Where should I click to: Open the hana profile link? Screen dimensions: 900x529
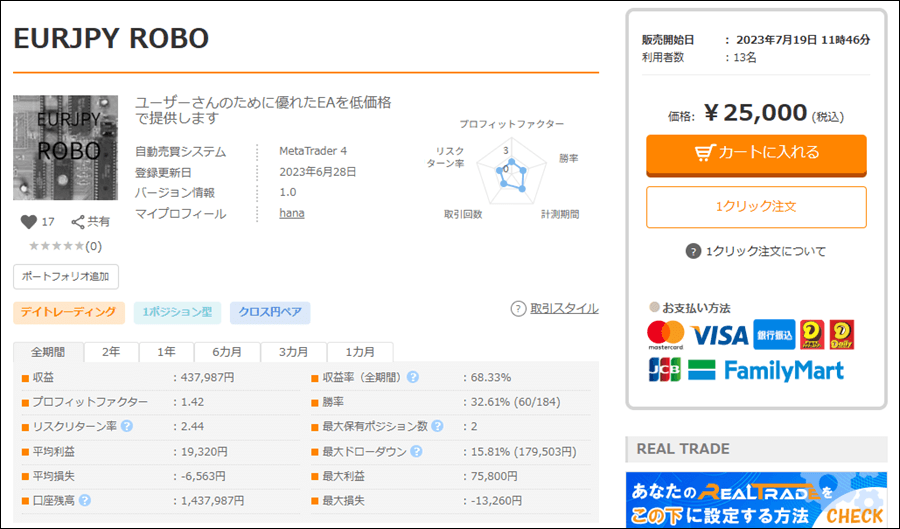[x=292, y=214]
